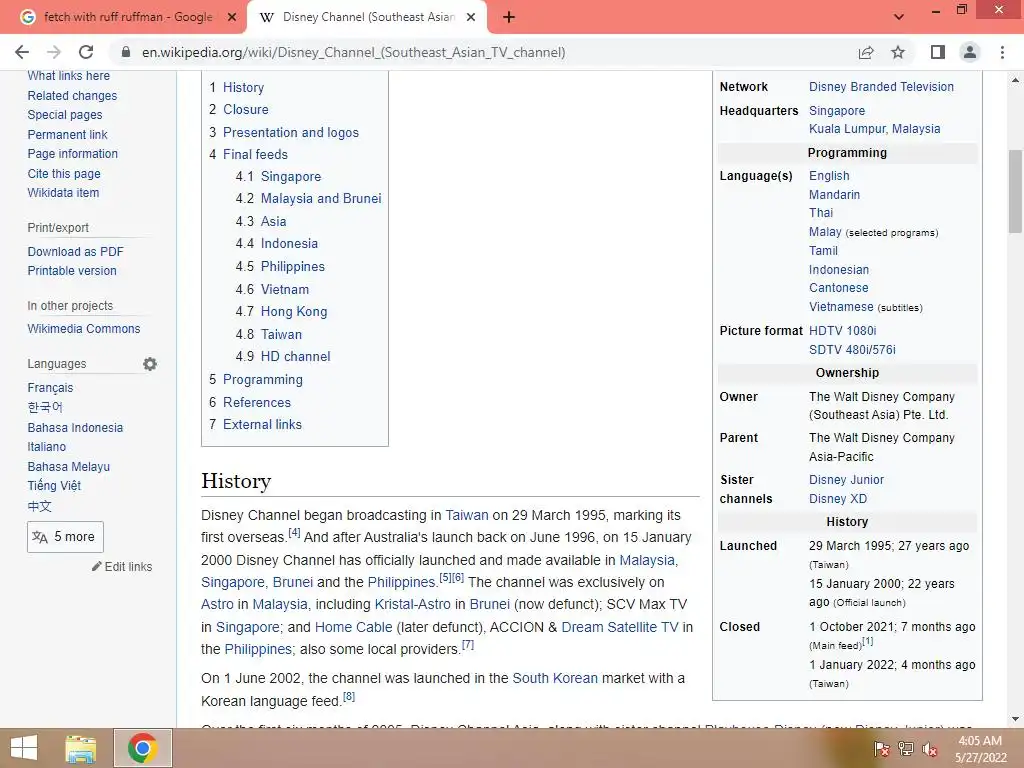Open 'What links here' in sidebar
The width and height of the screenshot is (1024, 768).
tap(69, 76)
